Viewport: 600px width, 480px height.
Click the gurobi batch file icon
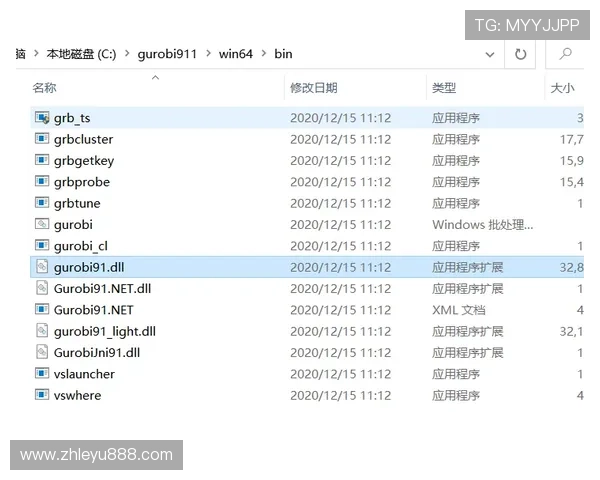pos(42,224)
